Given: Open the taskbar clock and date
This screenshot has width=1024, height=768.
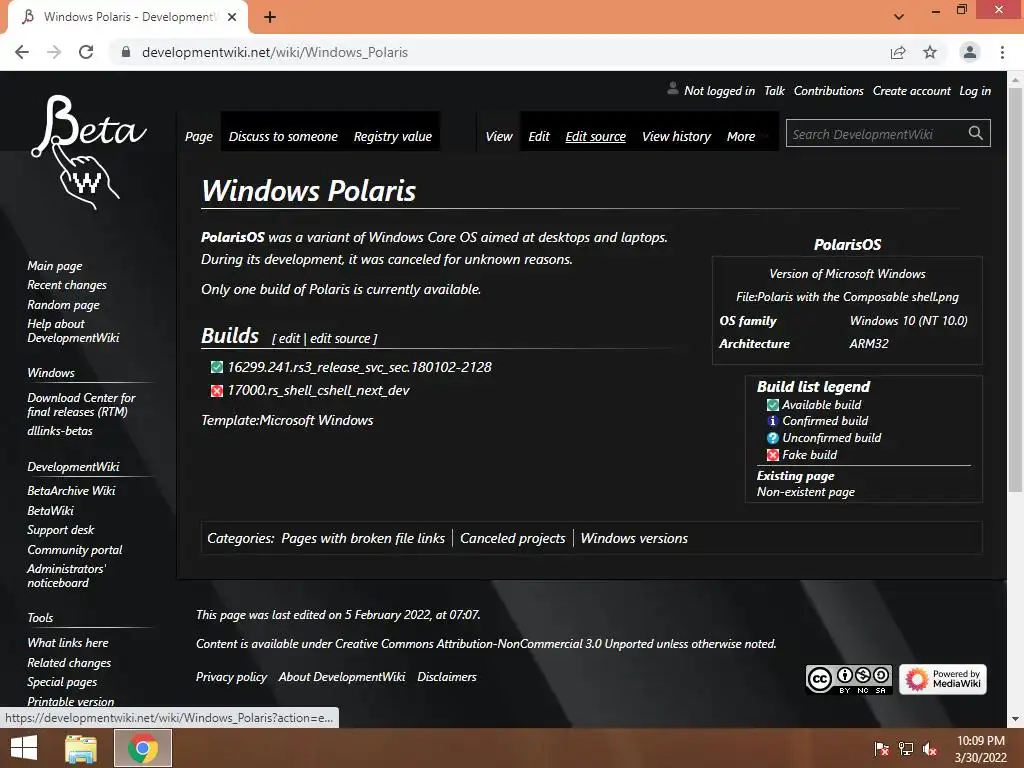Looking at the screenshot, I should [x=981, y=749].
